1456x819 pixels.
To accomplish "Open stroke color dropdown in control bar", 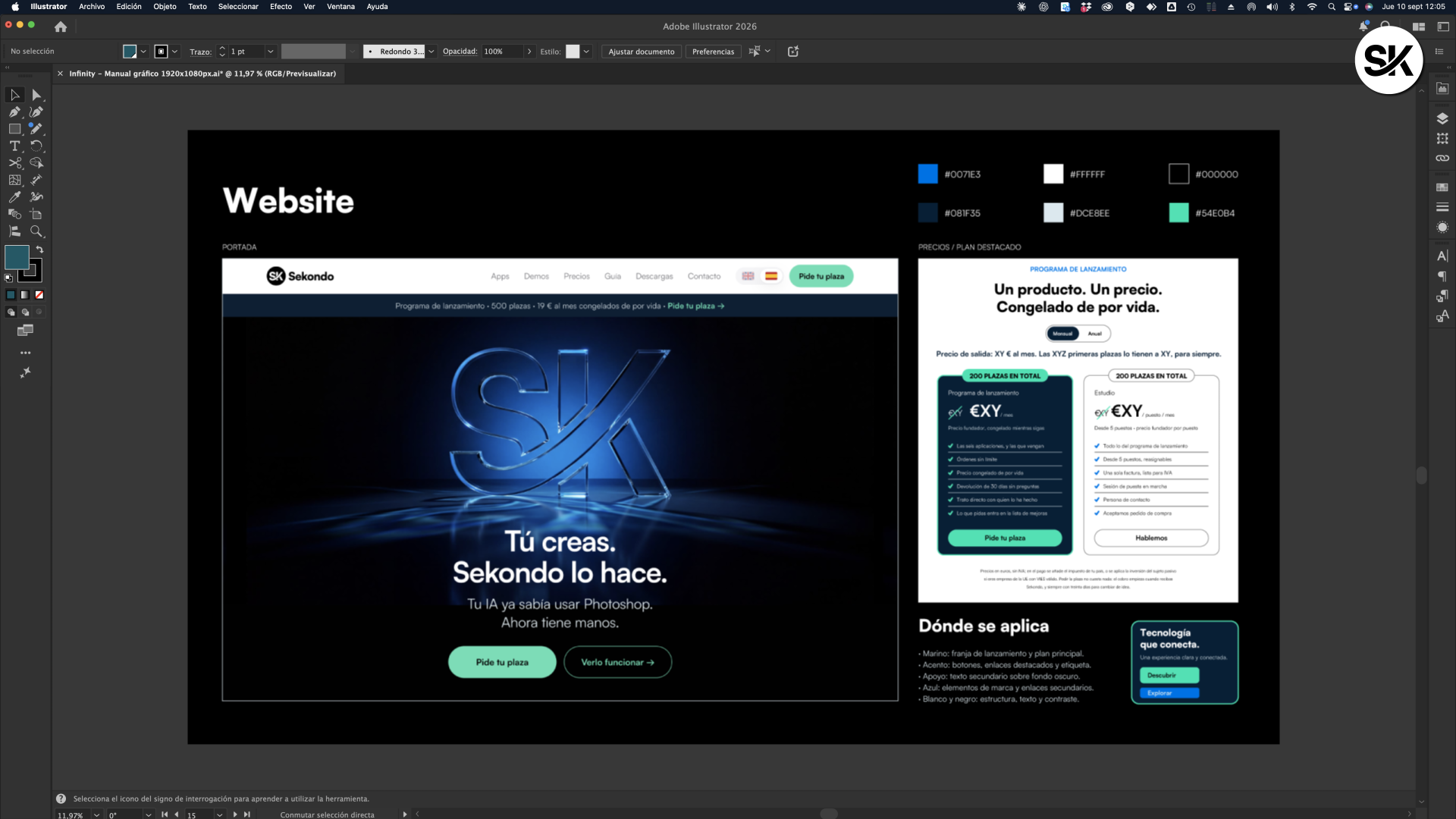I will coord(174,52).
